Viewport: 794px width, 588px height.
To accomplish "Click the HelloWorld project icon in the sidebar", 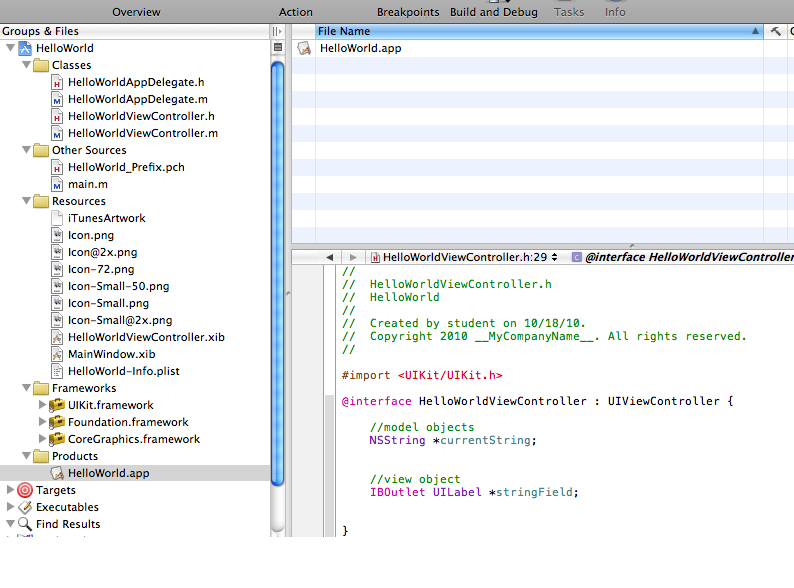I will tap(25, 48).
